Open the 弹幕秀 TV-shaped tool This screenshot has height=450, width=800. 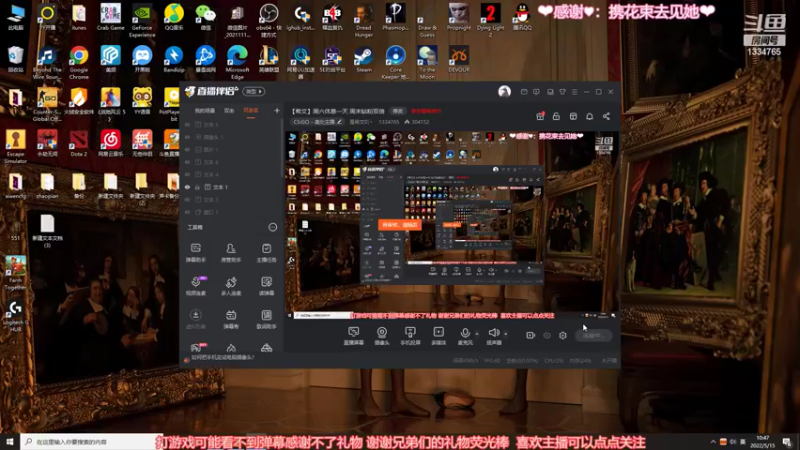tap(231, 319)
